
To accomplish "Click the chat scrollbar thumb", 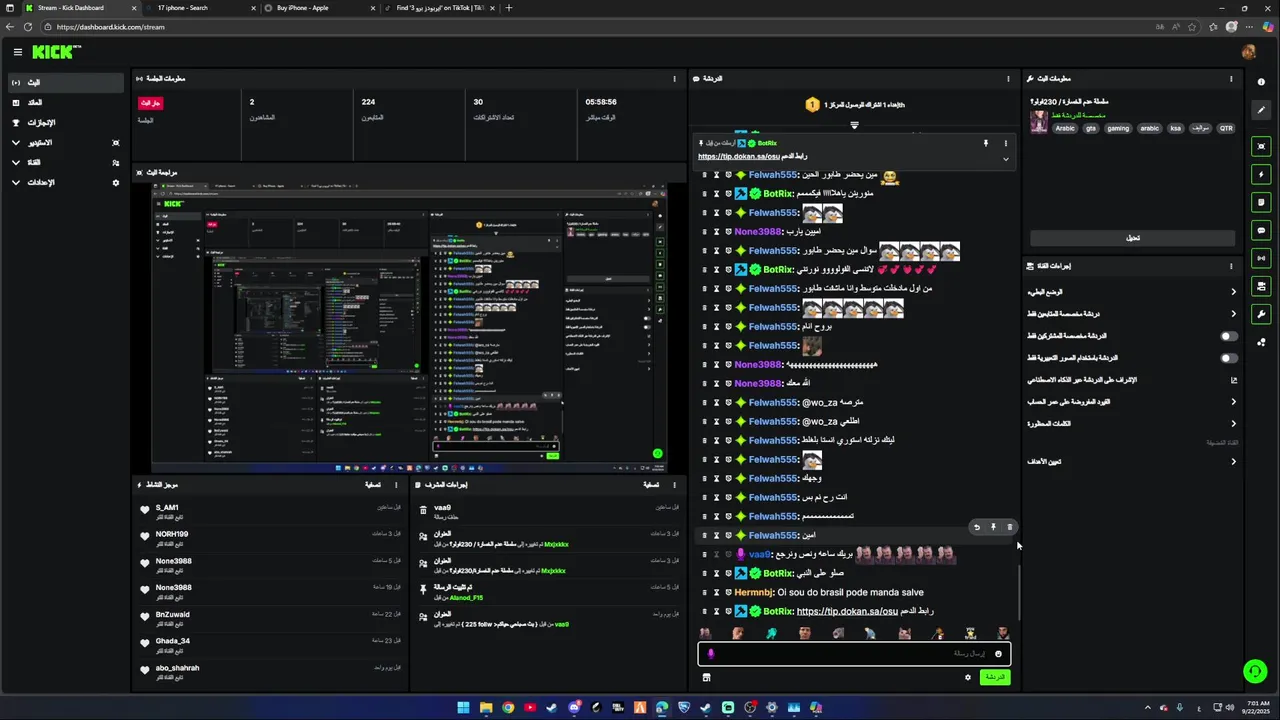I will [x=1018, y=595].
